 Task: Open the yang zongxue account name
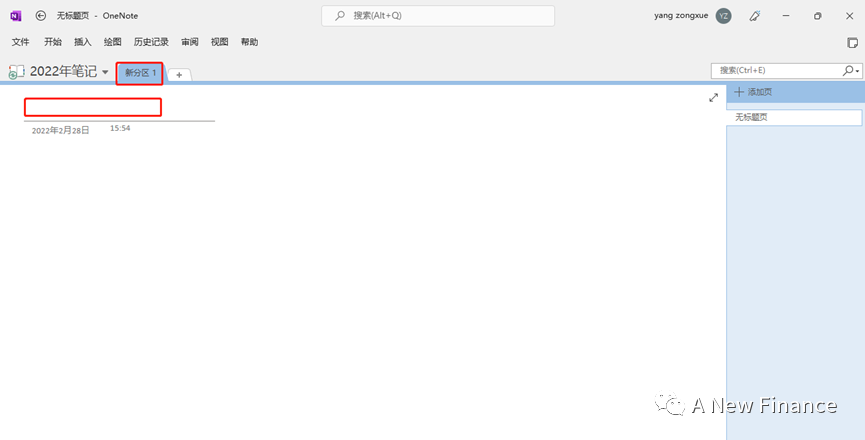tap(681, 16)
